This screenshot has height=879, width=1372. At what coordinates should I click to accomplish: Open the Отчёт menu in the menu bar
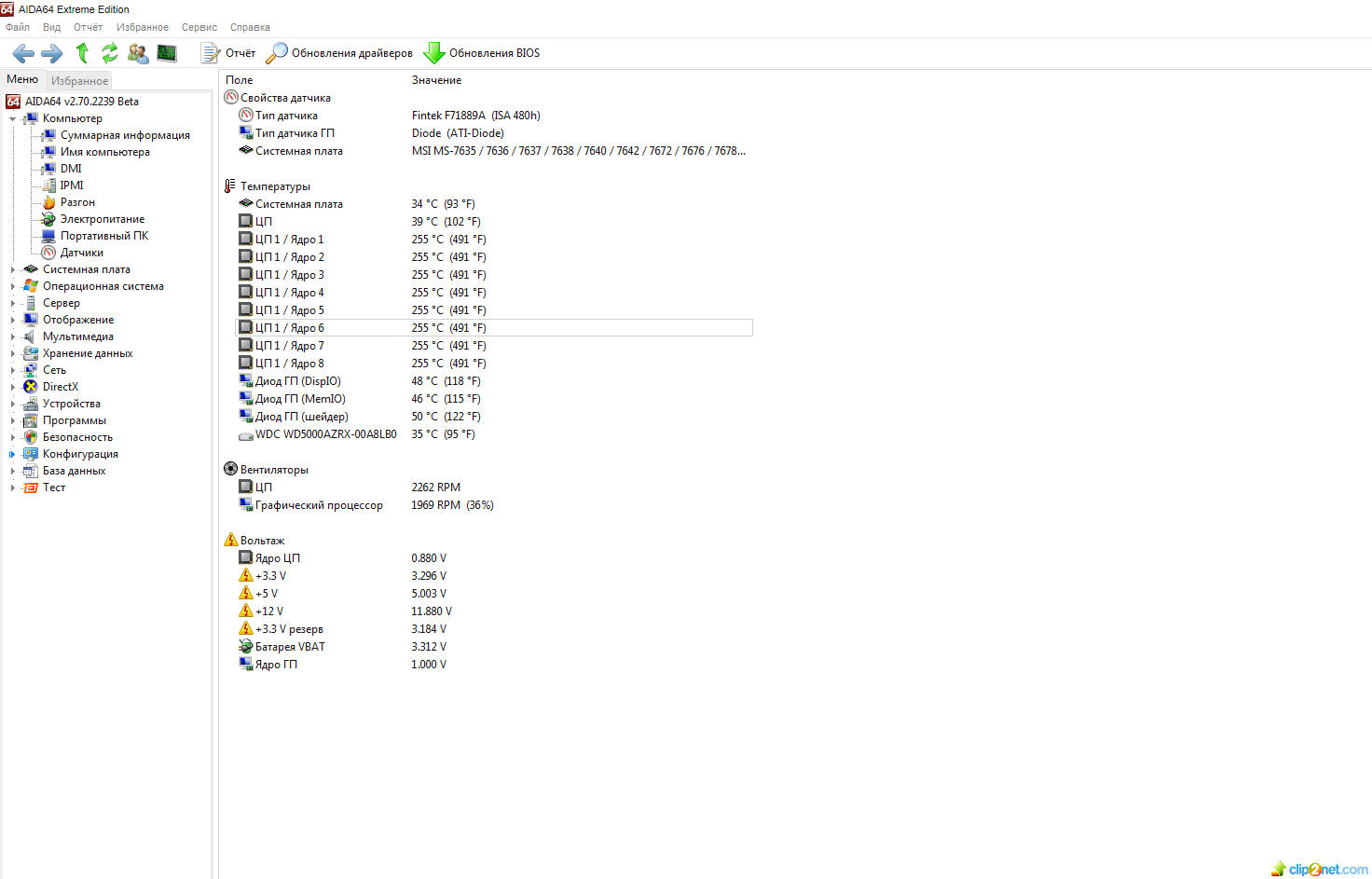[89, 27]
